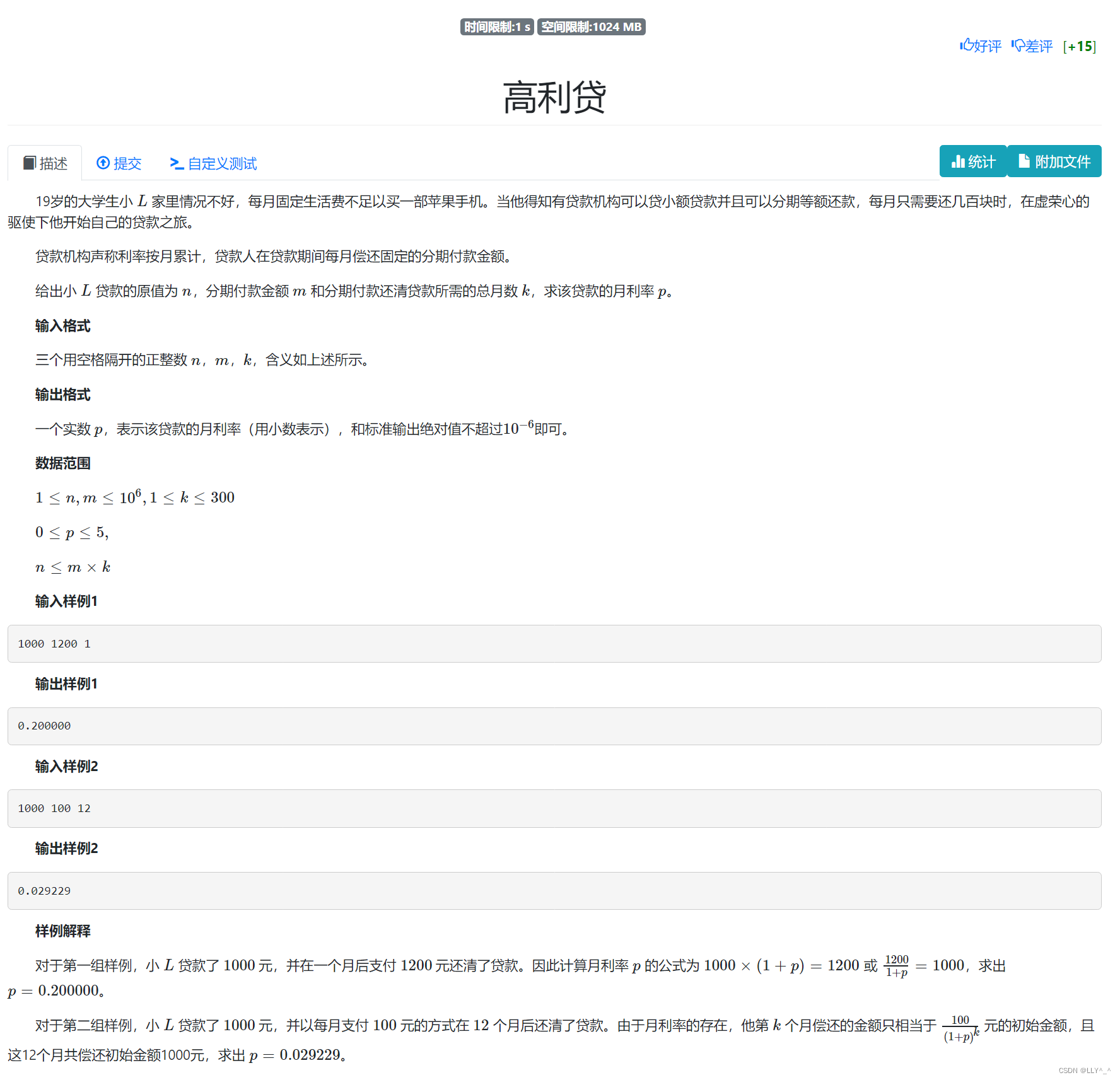The width and height of the screenshot is (1120, 1080).
Task: Select sample output text 0.029229
Action: [x=44, y=891]
